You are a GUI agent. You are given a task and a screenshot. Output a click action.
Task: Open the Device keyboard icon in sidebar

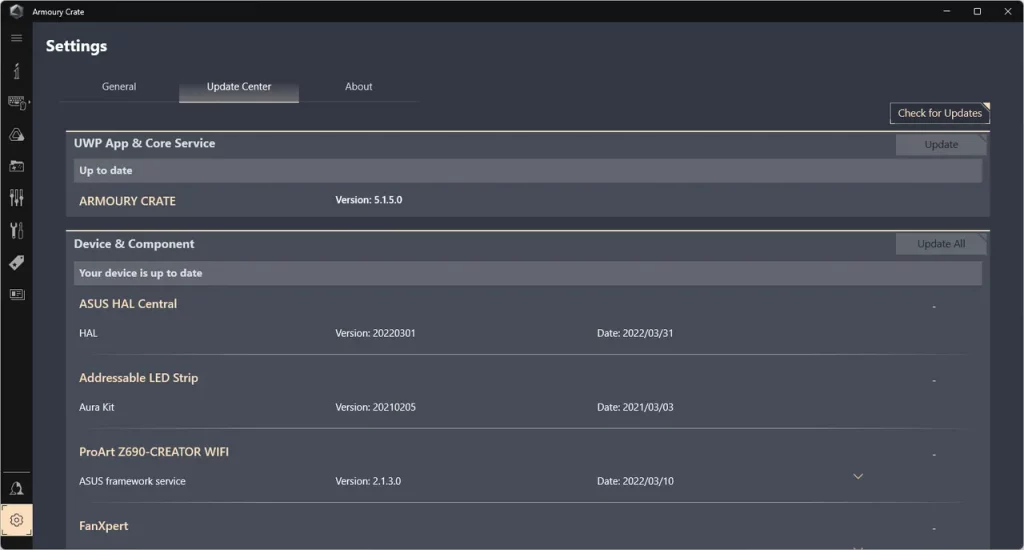point(17,103)
